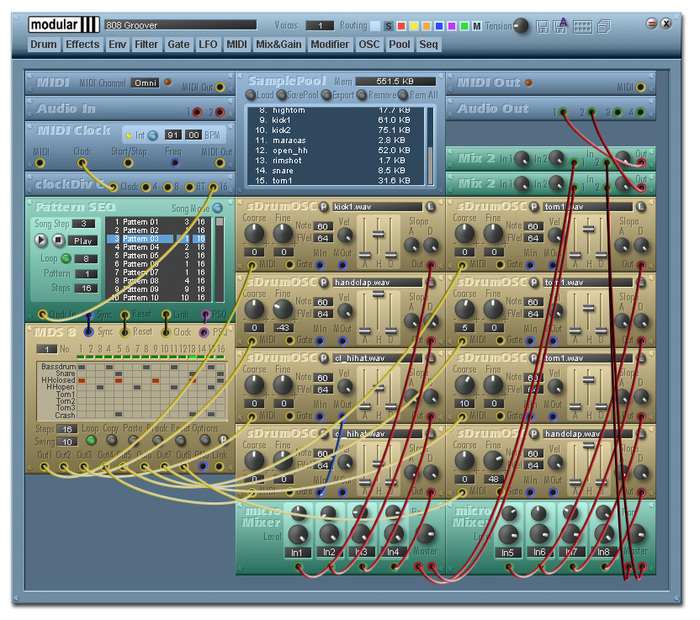Toggle the S routing button
This screenshot has width=700, height=620.
click(x=388, y=26)
